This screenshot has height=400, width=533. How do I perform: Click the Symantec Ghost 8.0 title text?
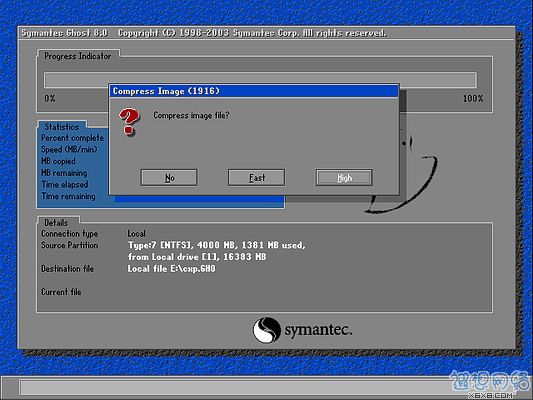(x=64, y=33)
